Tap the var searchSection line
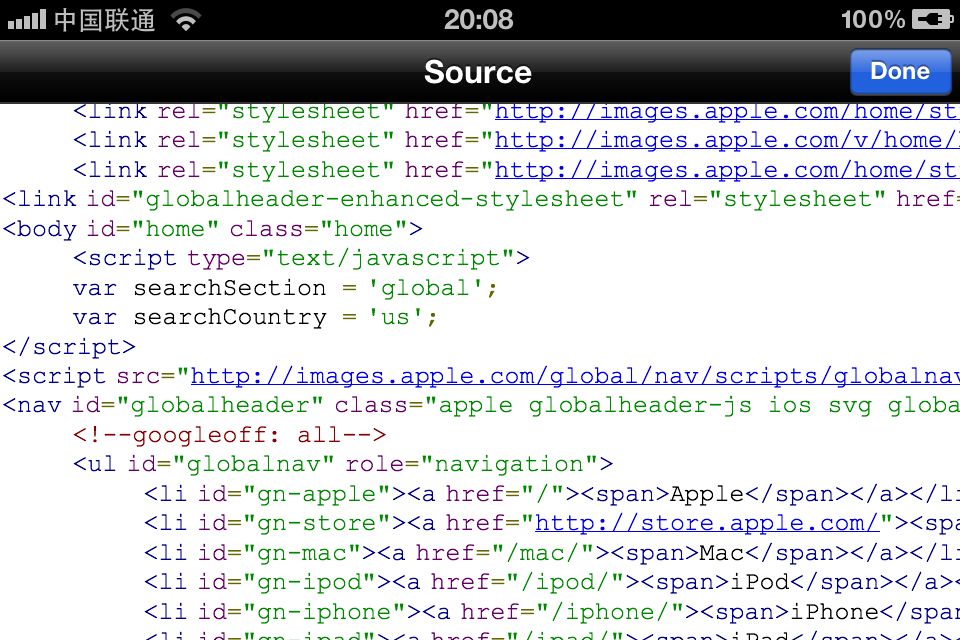 pos(285,288)
